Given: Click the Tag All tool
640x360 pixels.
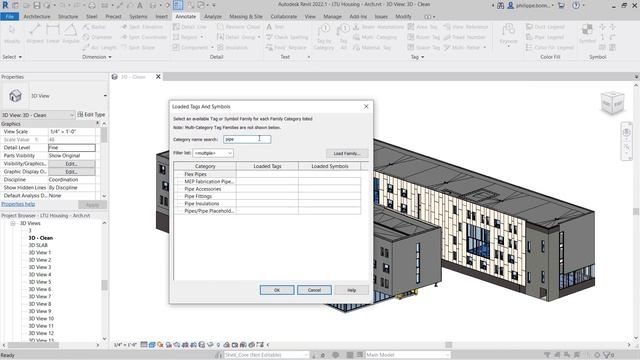Looking at the screenshot, I should coord(343,37).
